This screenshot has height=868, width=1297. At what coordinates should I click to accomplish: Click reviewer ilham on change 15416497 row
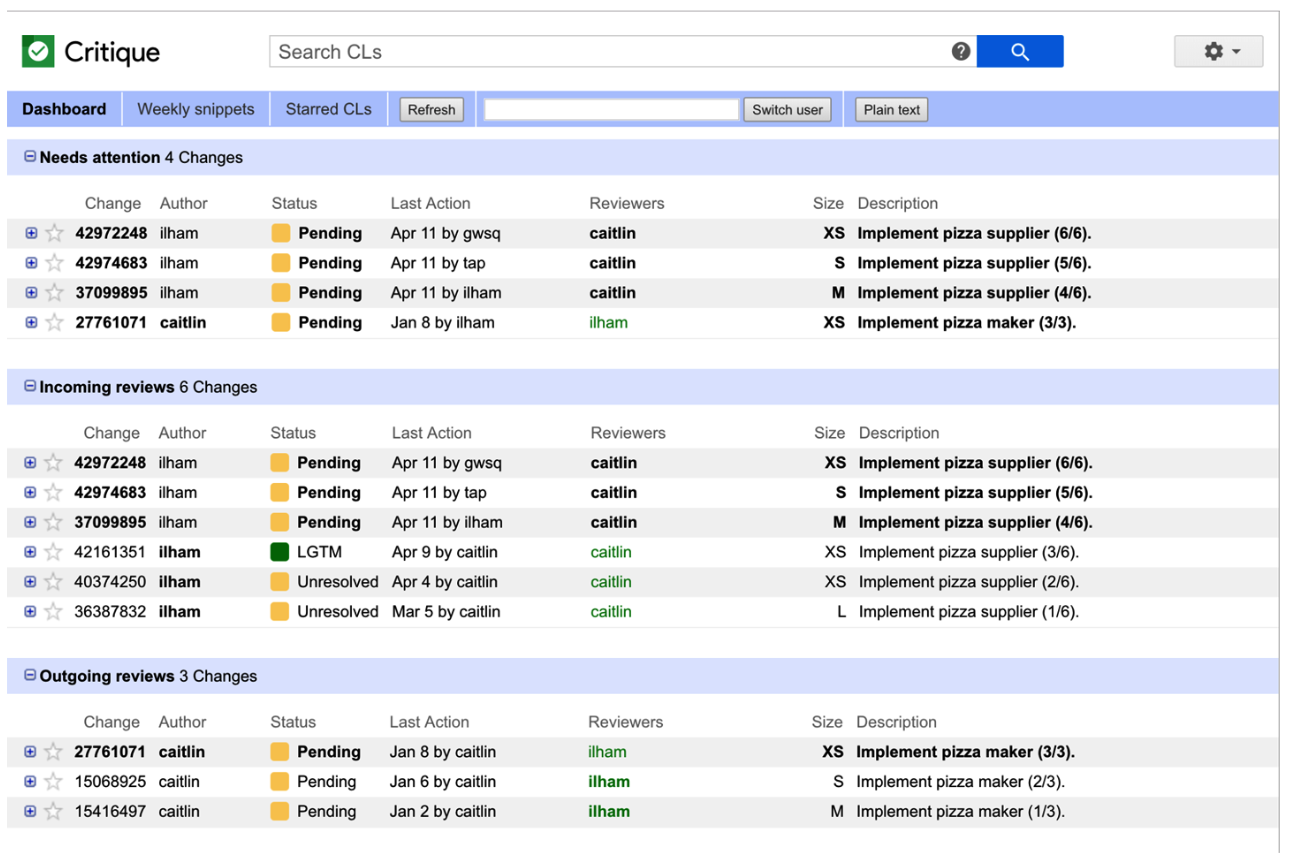(x=609, y=811)
